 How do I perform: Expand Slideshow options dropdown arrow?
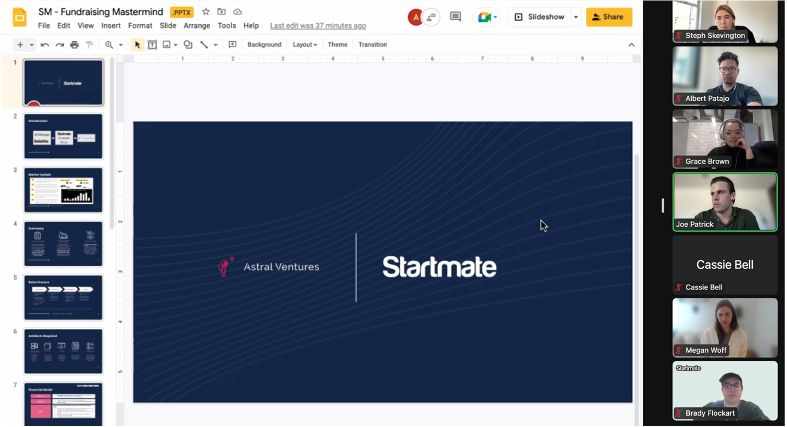(576, 17)
